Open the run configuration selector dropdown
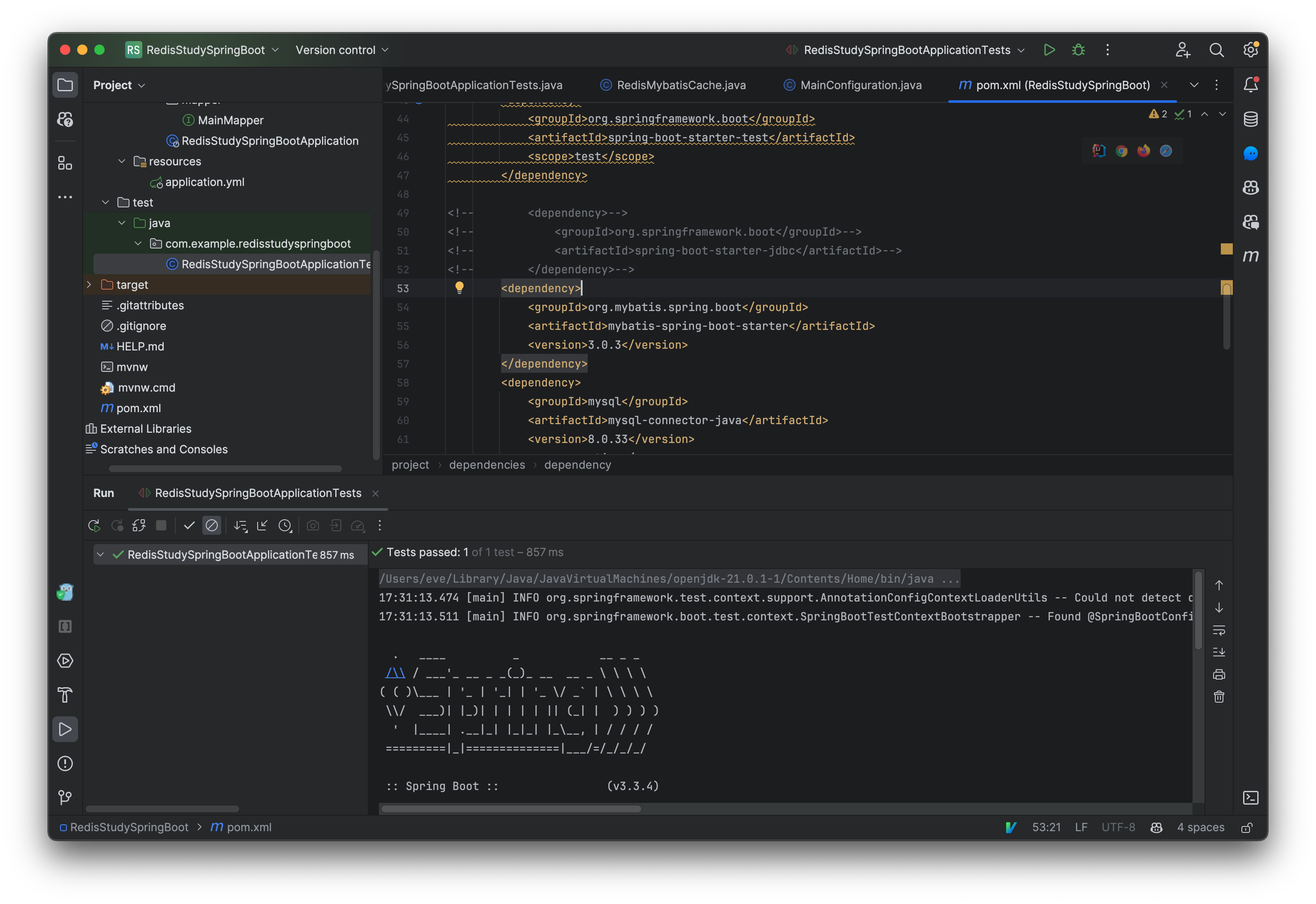 point(906,50)
